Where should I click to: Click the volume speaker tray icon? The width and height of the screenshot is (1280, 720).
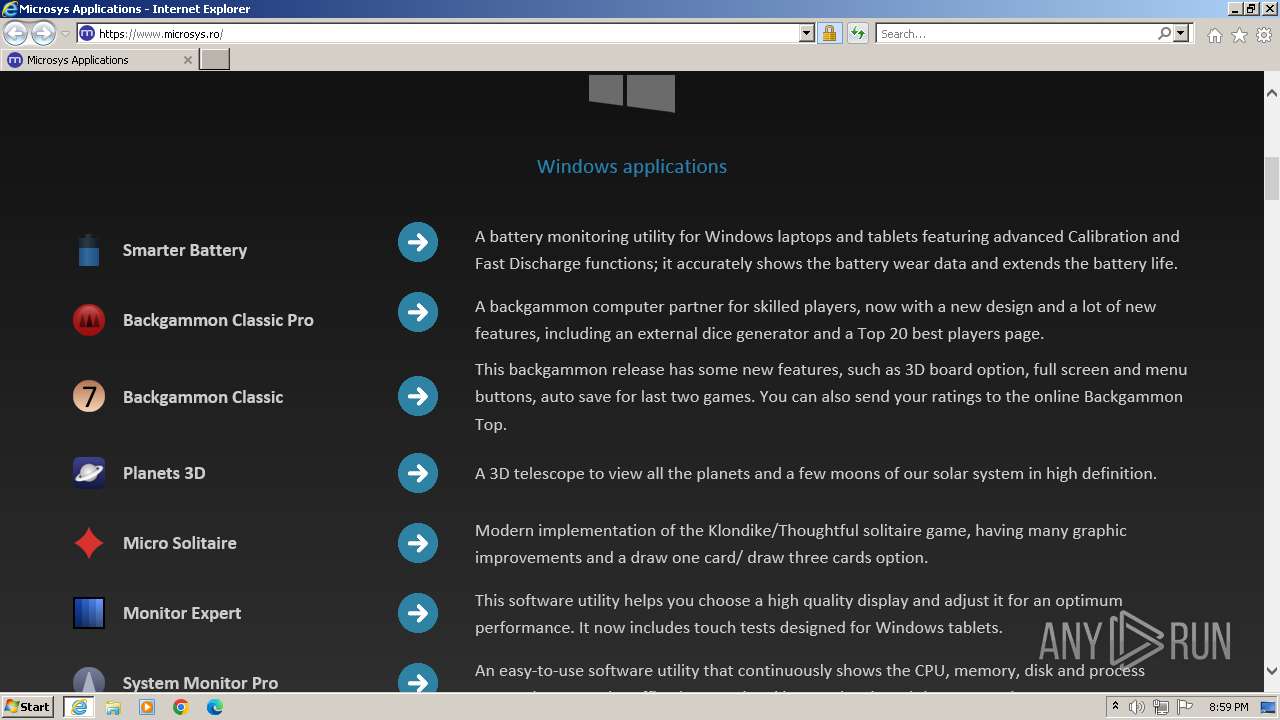[1136, 707]
